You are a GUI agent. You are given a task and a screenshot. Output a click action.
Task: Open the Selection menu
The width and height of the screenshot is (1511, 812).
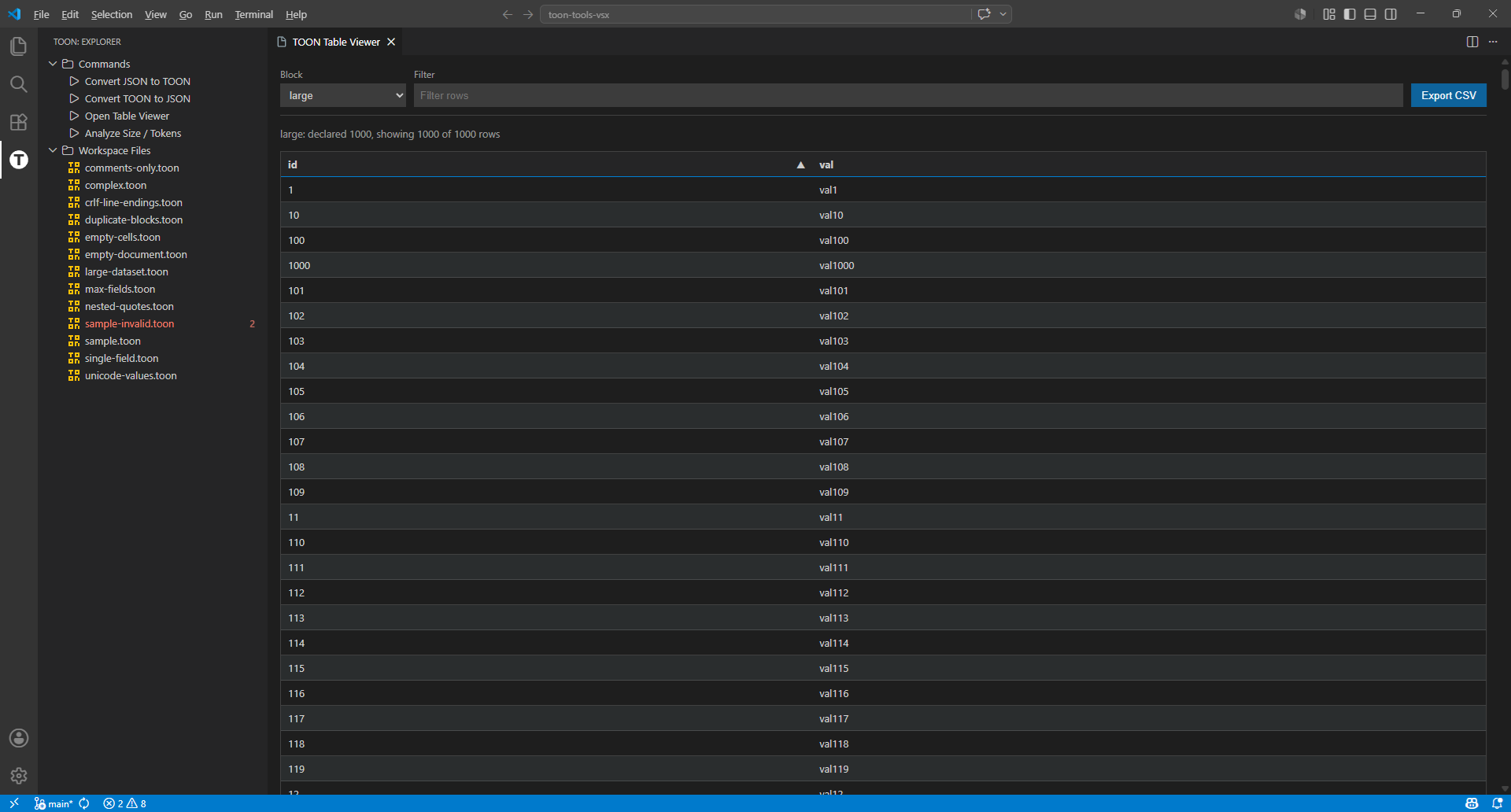coord(112,14)
